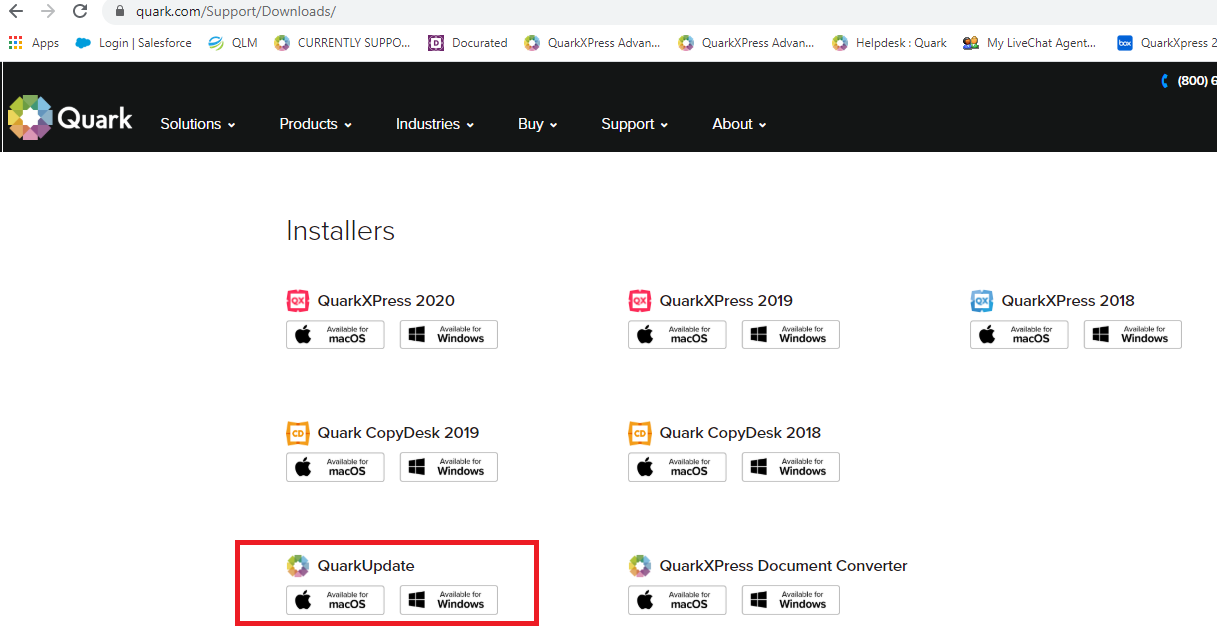Expand the About menu
Screen dimensions: 1217x627
(740, 124)
